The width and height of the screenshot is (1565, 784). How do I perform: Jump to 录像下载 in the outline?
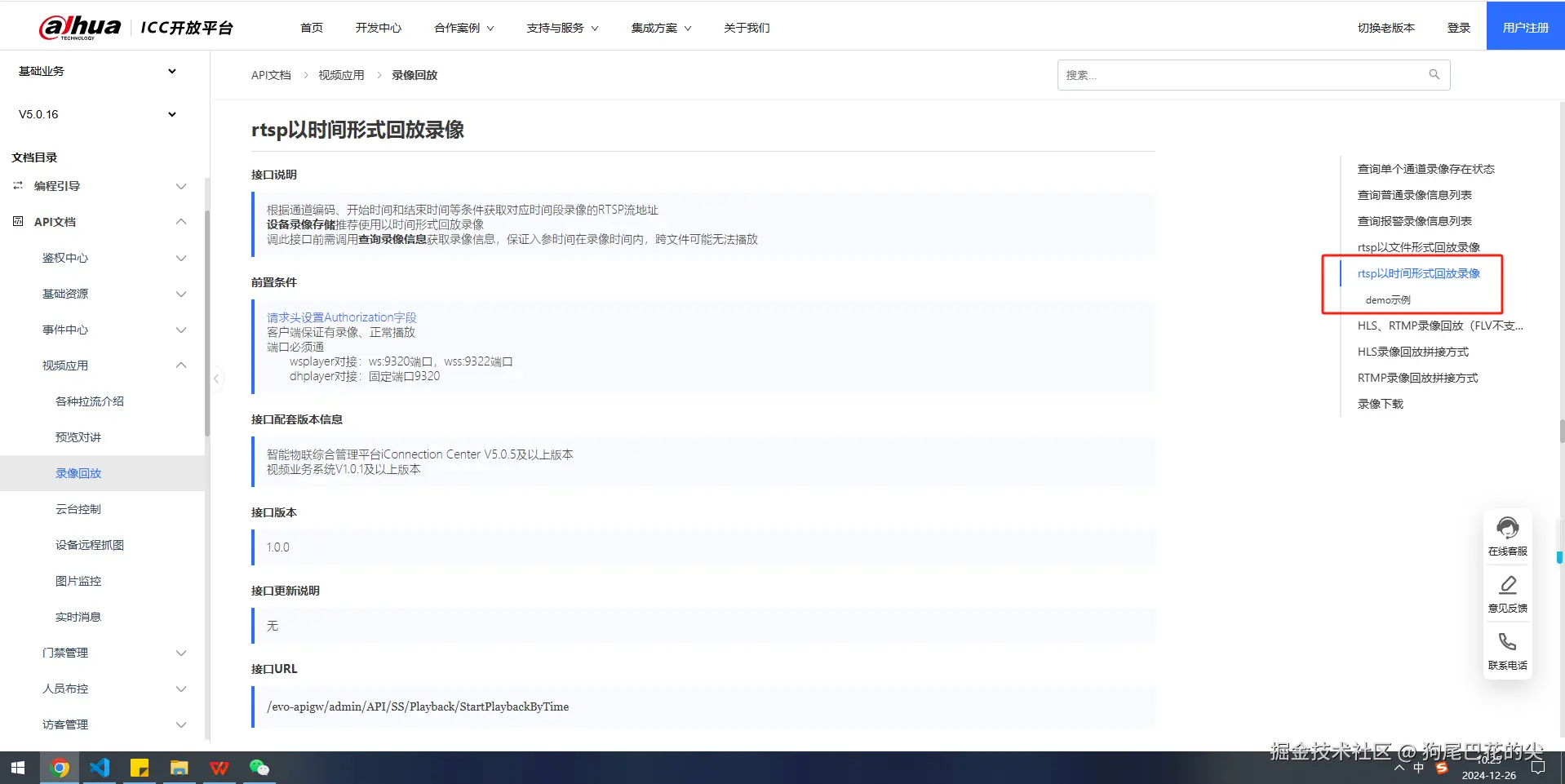click(x=1381, y=404)
